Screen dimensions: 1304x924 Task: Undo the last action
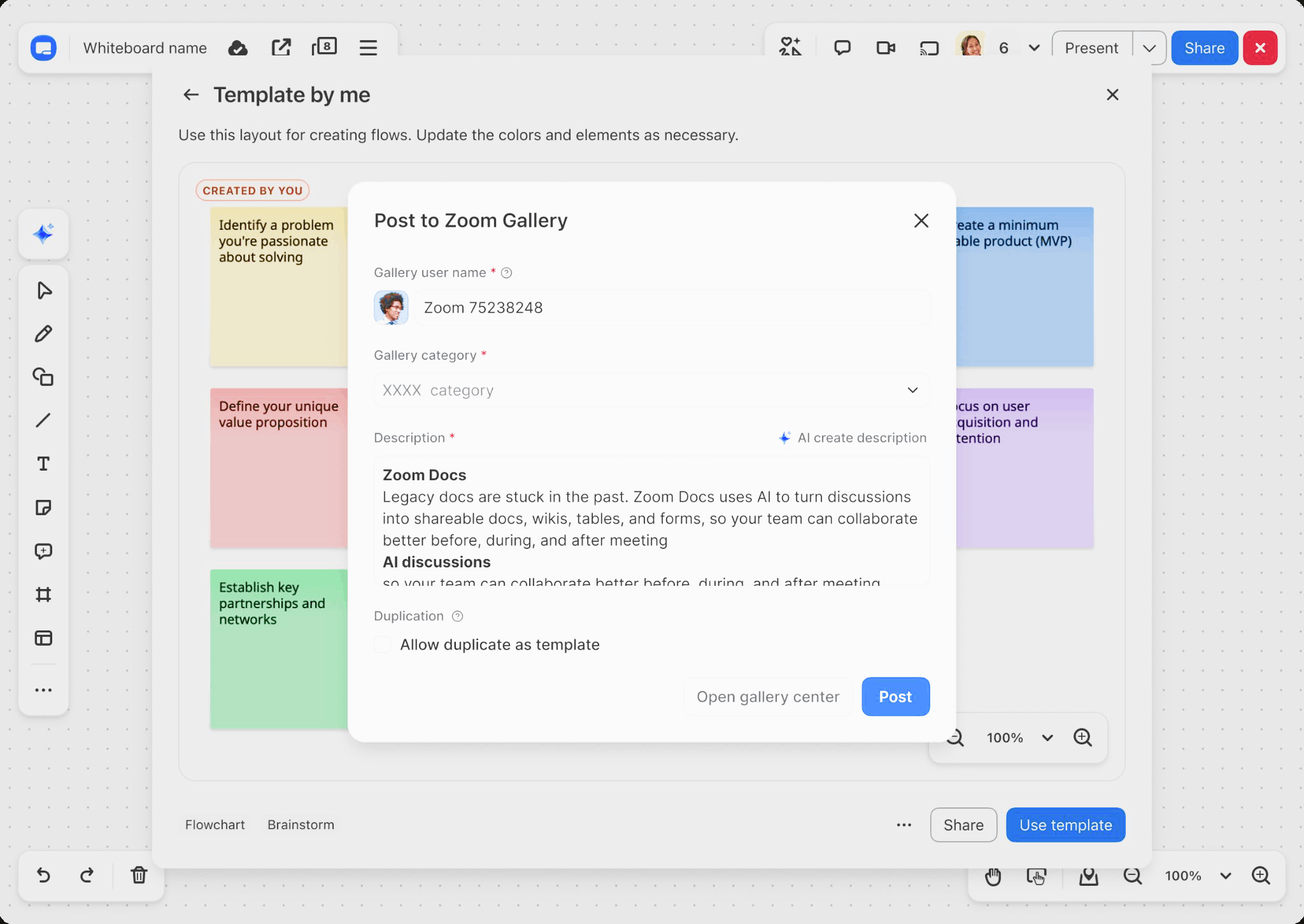43,876
